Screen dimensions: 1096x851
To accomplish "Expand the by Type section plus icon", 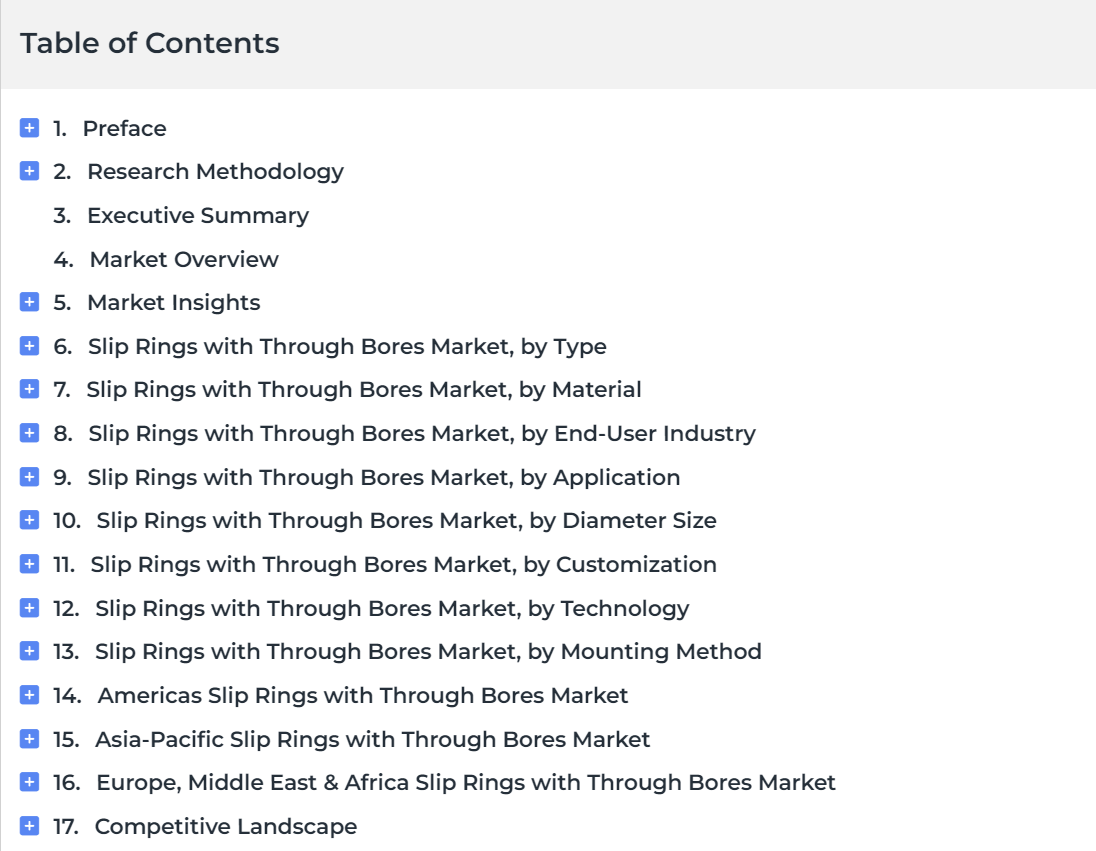I will [29, 346].
